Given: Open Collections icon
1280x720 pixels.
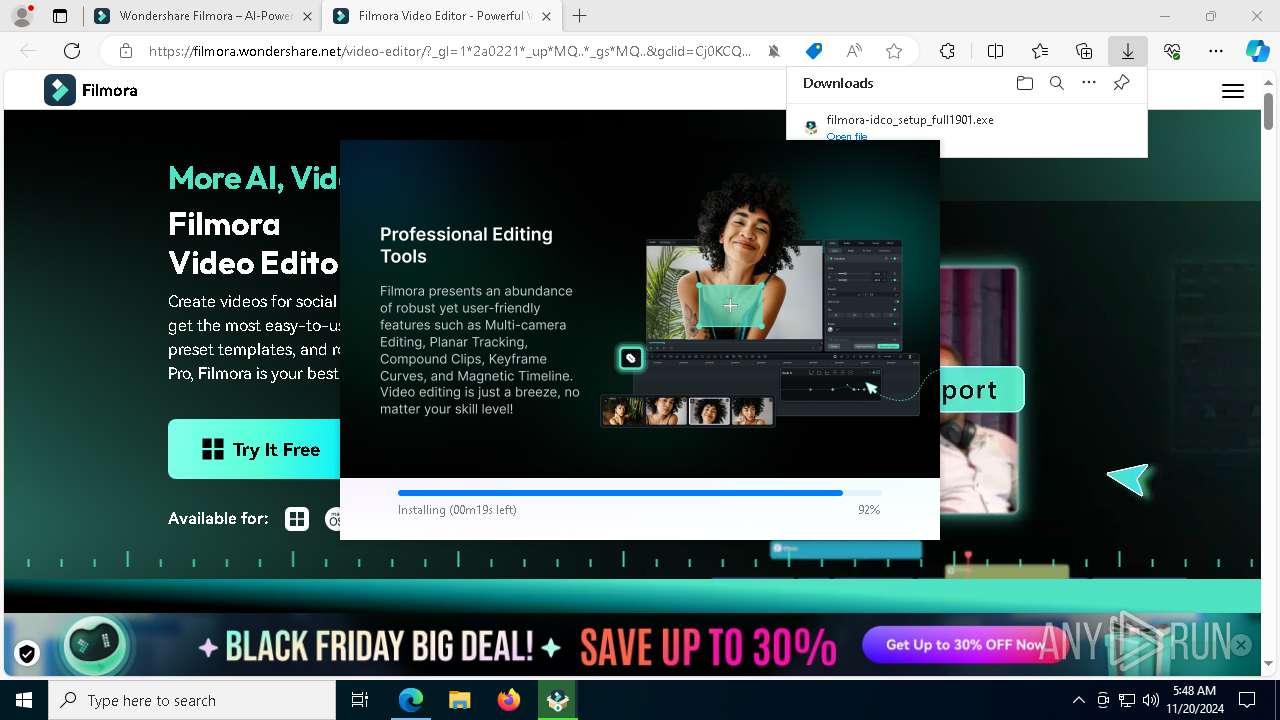Looking at the screenshot, I should [1084, 51].
